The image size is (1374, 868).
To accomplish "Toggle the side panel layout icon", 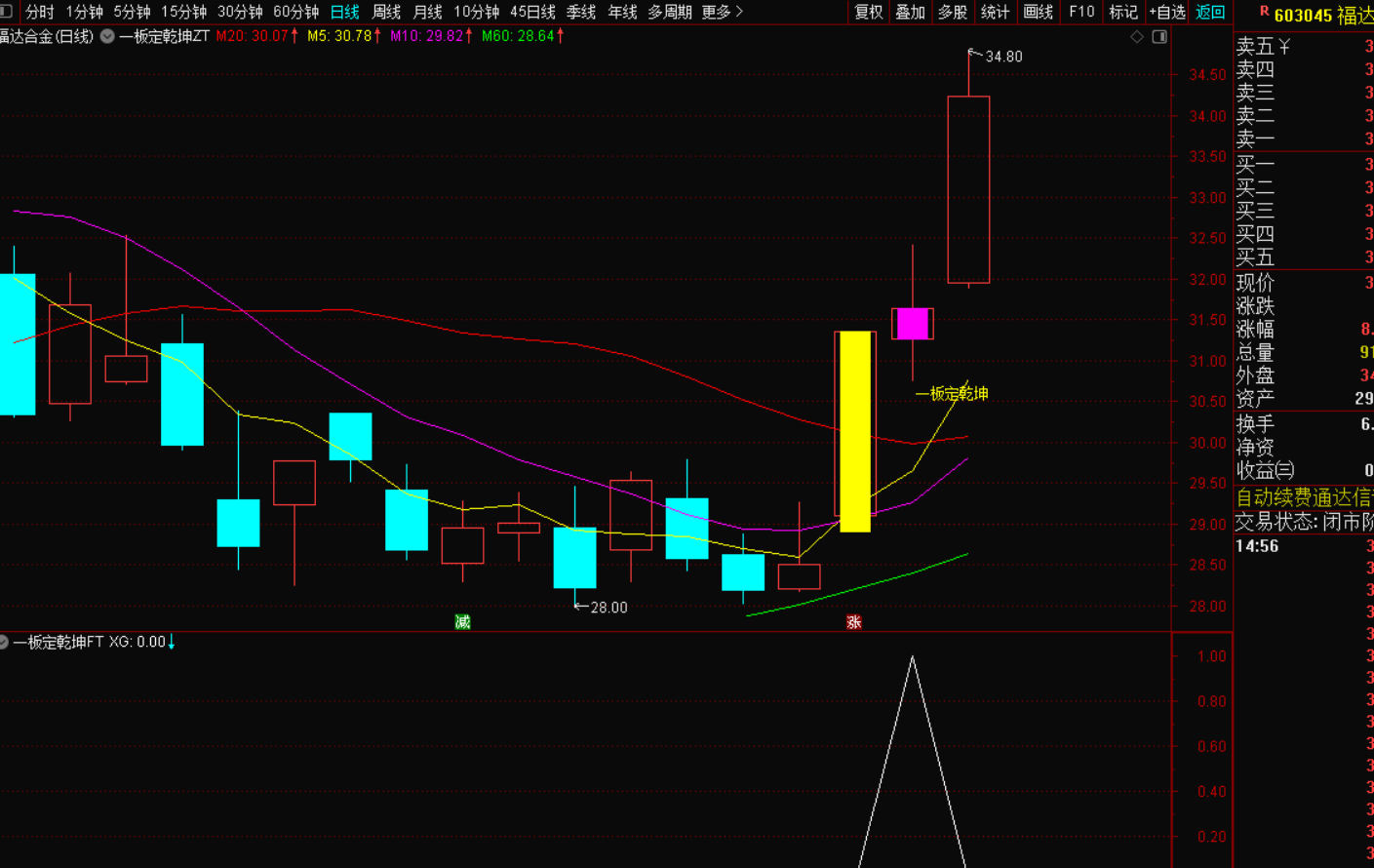I will click(x=1159, y=37).
